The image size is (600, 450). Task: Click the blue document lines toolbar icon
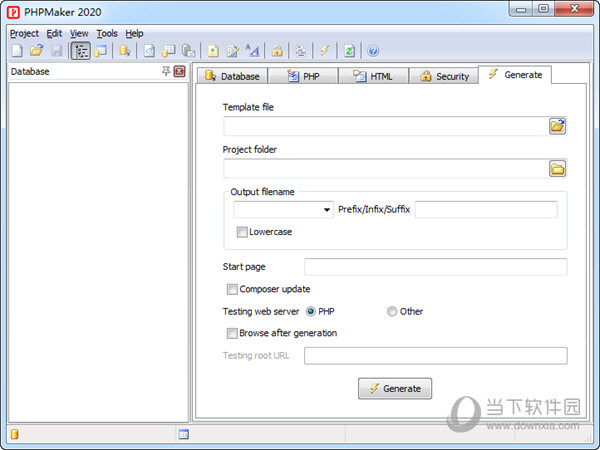[x=301, y=51]
